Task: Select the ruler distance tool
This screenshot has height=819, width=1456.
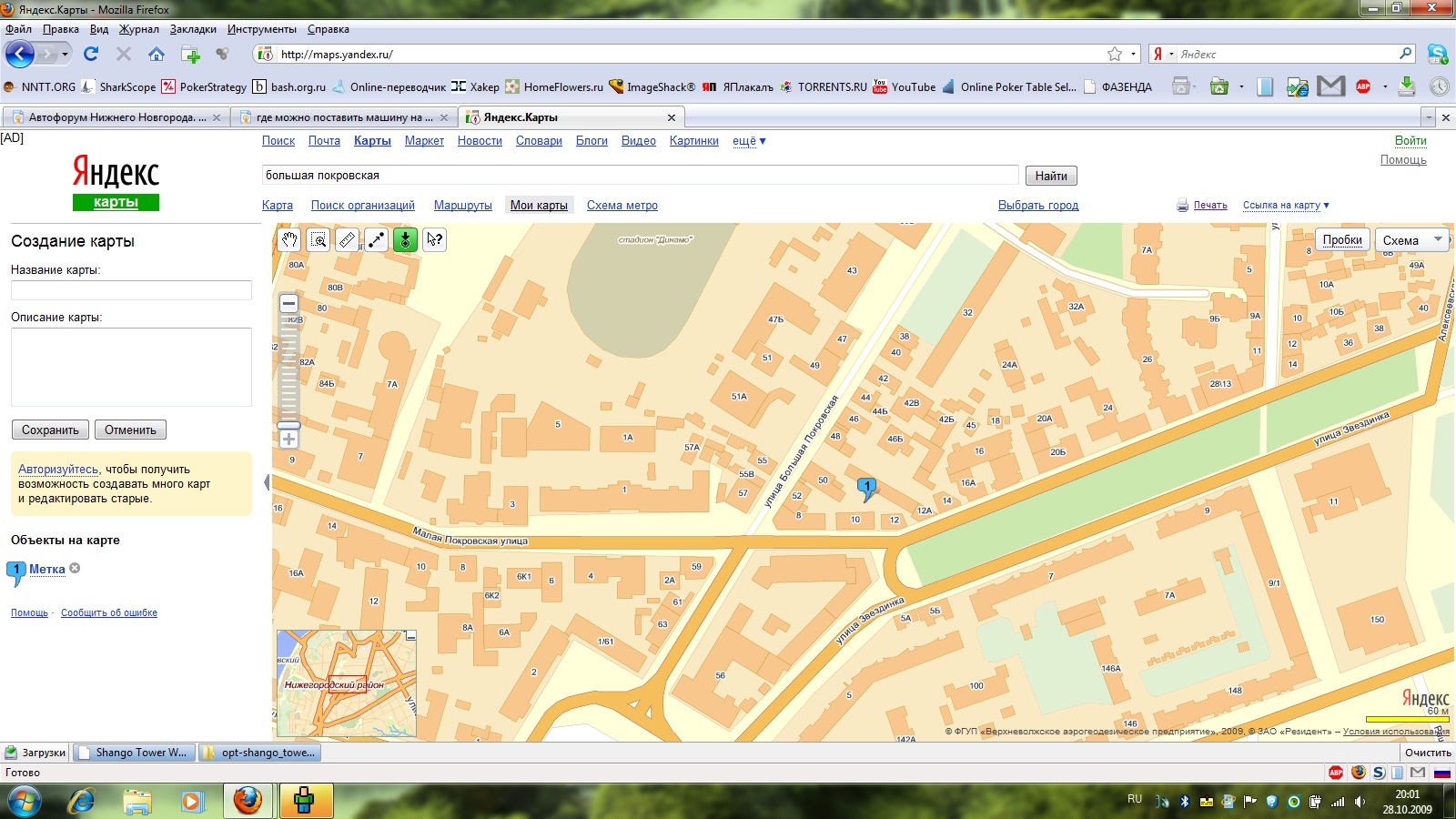Action: coord(347,239)
